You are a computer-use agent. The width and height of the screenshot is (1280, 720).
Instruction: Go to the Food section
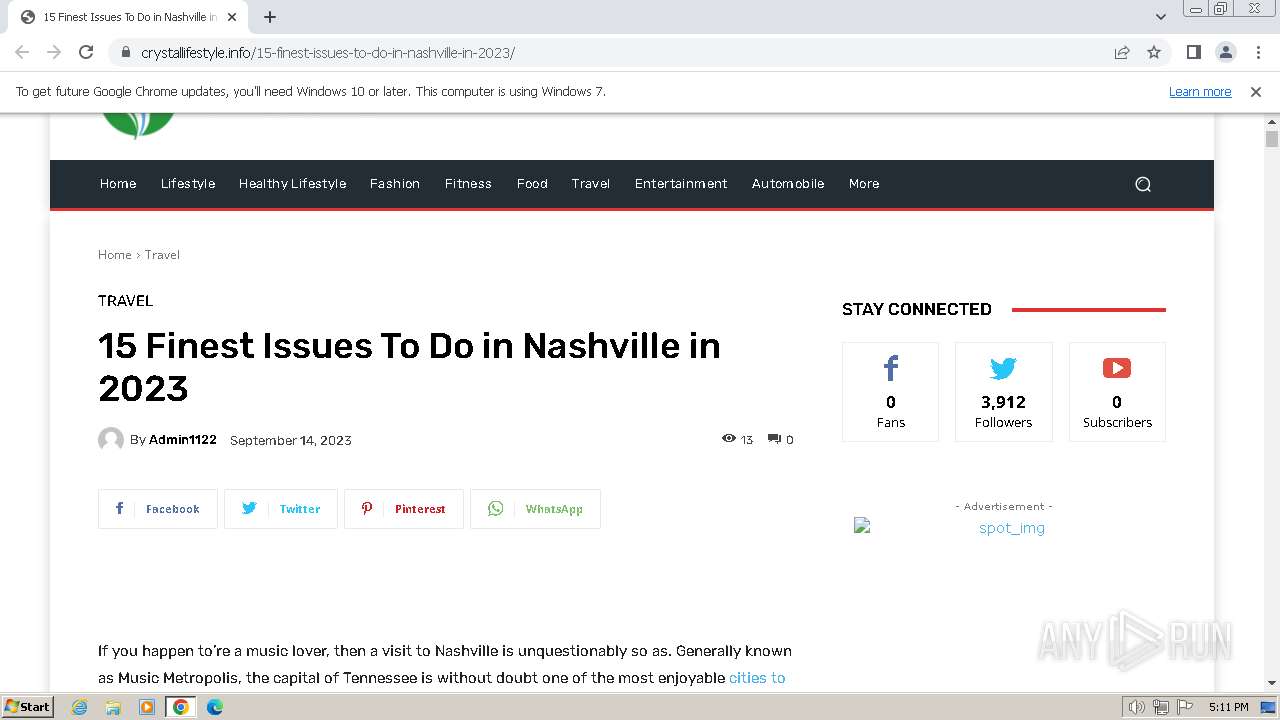pyautogui.click(x=532, y=184)
